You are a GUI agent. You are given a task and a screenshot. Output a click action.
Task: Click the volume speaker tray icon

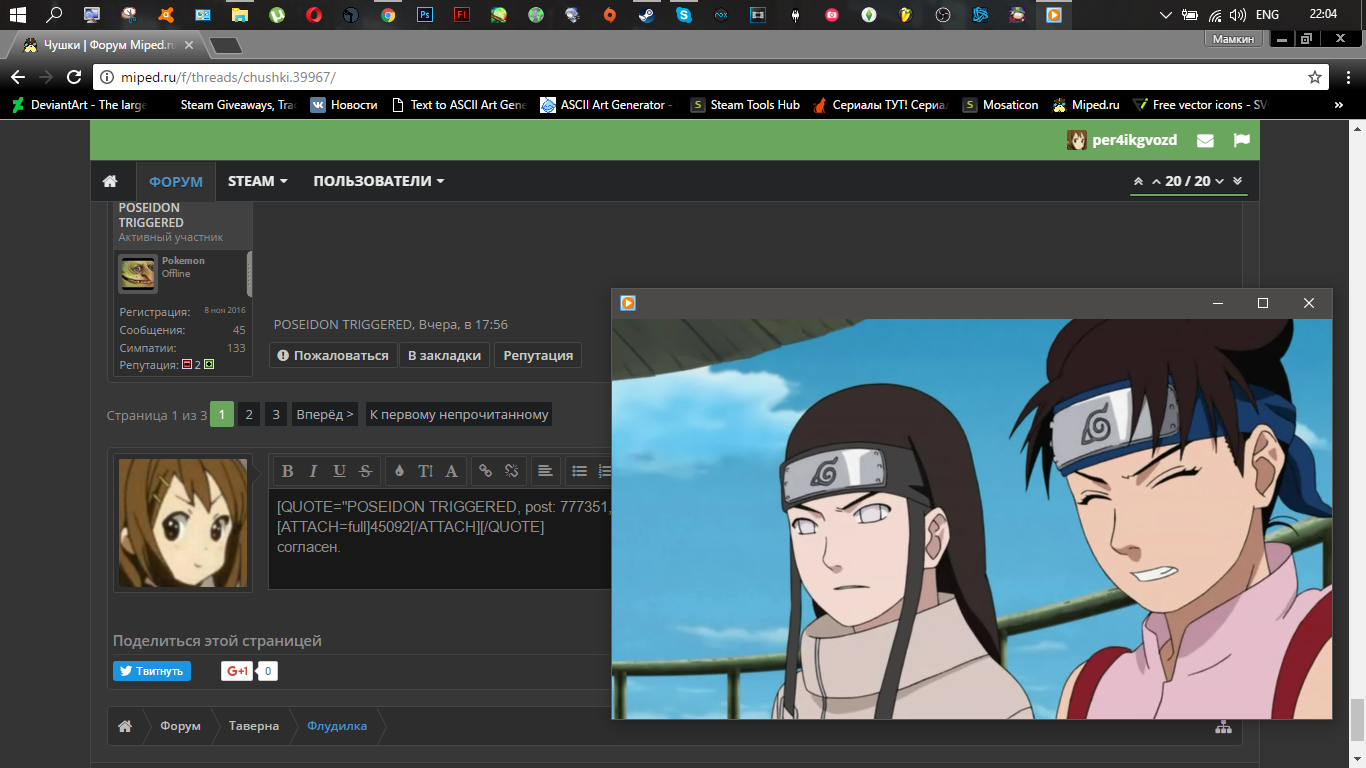point(1239,15)
